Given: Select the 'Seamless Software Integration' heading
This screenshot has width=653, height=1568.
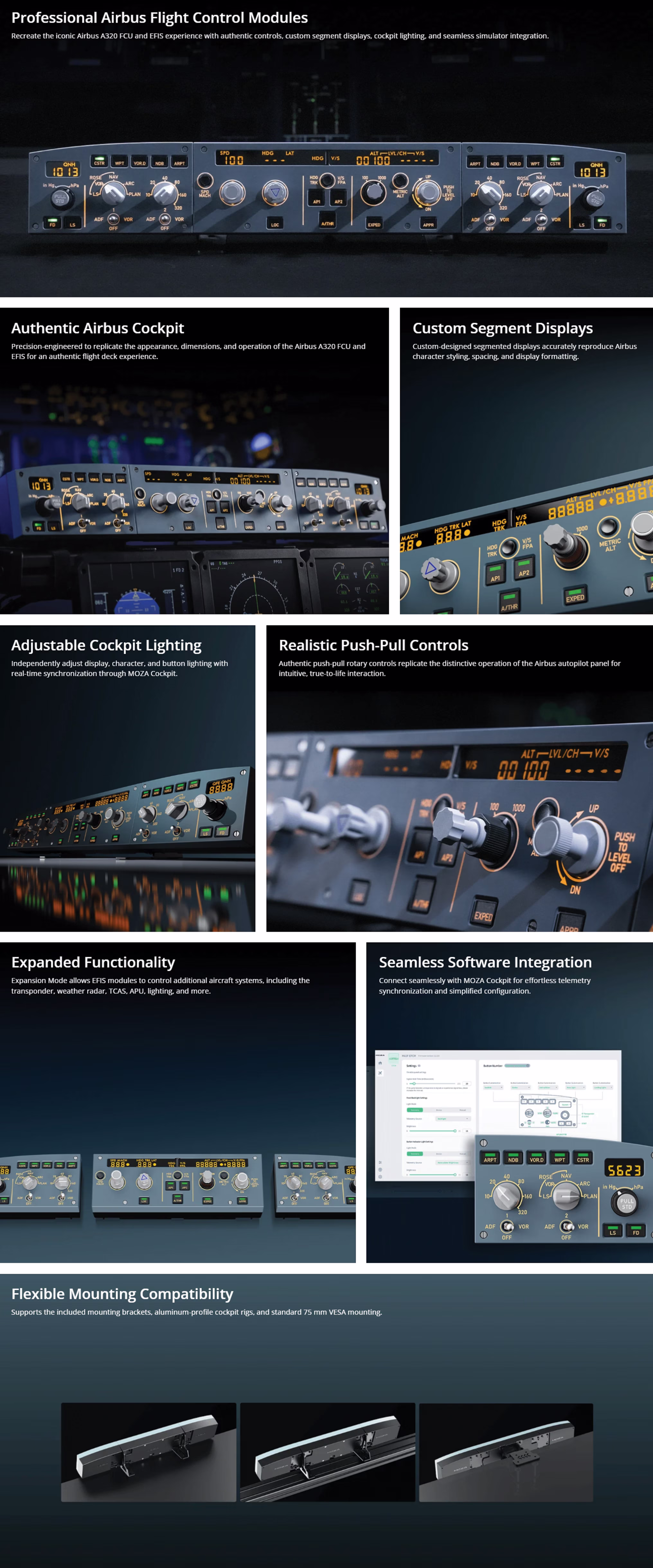Looking at the screenshot, I should click(485, 962).
